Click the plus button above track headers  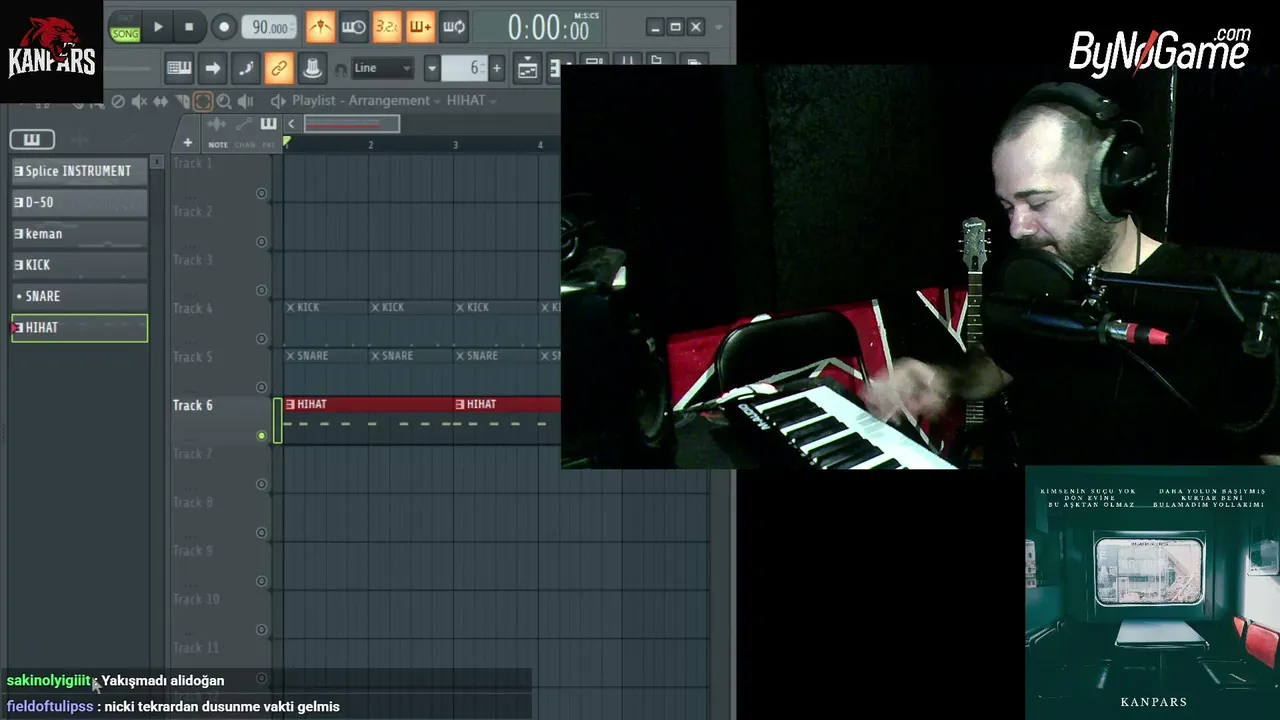coord(187,142)
